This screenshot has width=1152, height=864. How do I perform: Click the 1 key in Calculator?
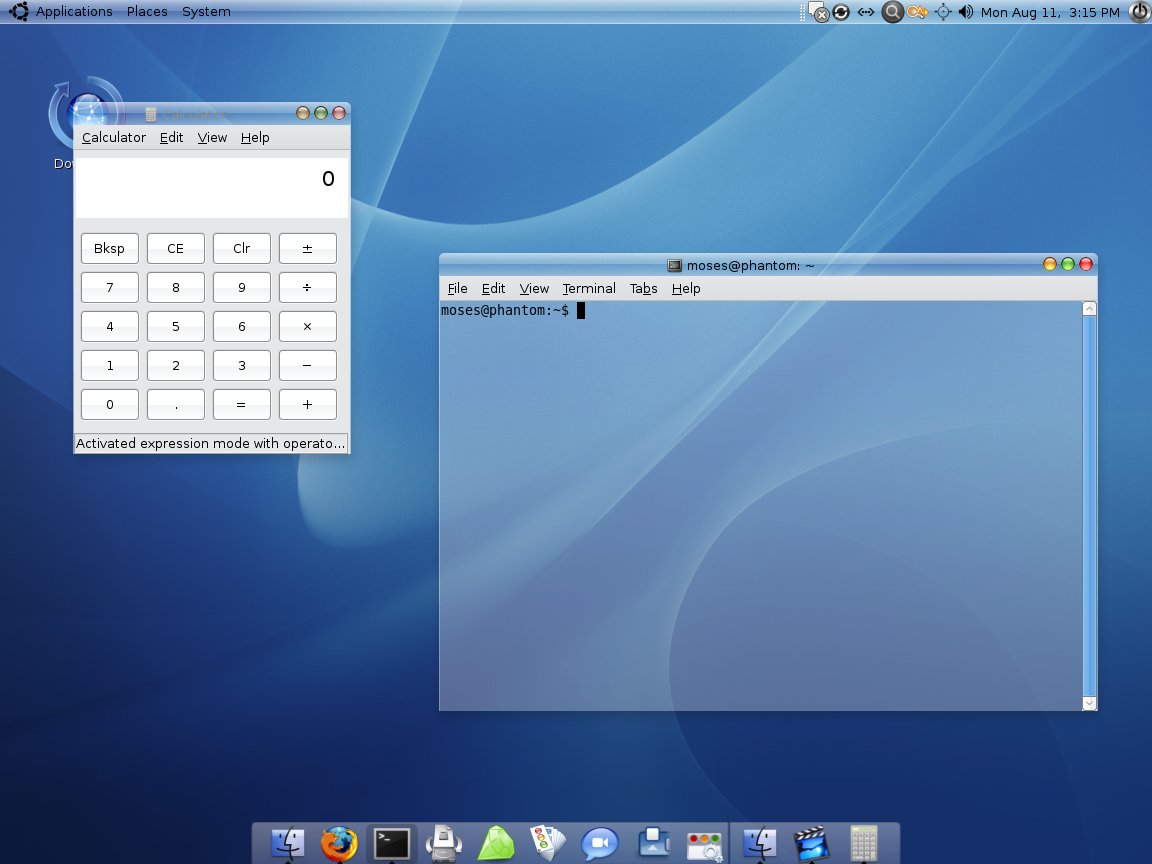tap(109, 365)
